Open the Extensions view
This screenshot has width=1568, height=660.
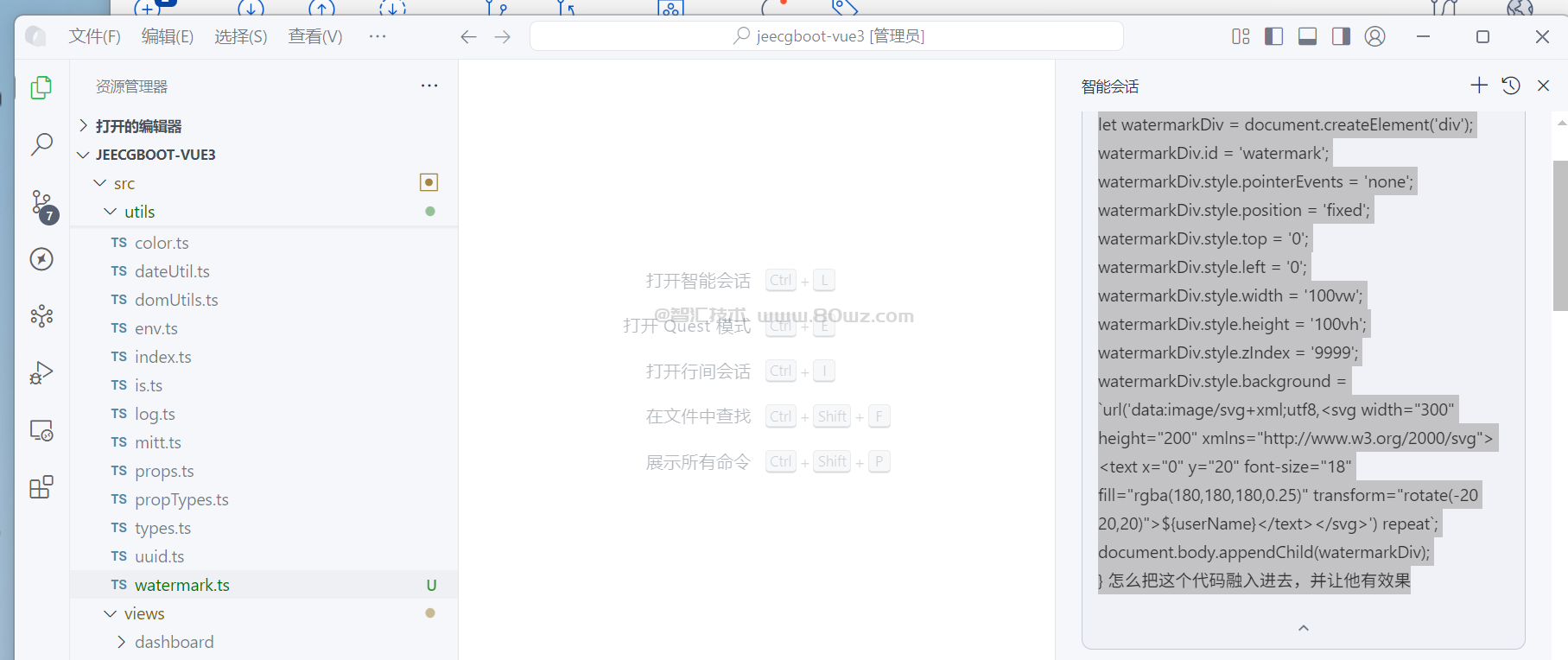pos(41,487)
